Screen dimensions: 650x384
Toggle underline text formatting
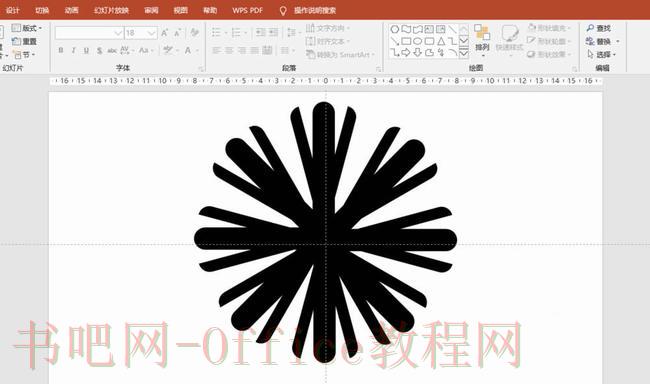(86, 50)
